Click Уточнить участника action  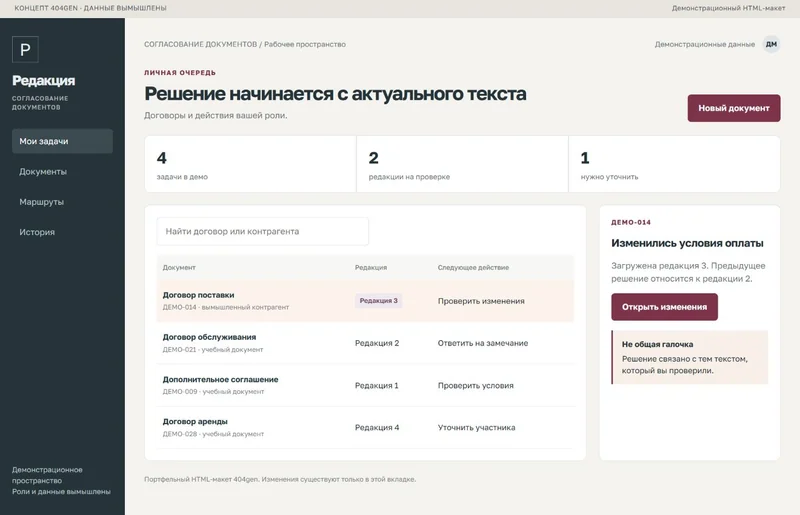(476, 428)
